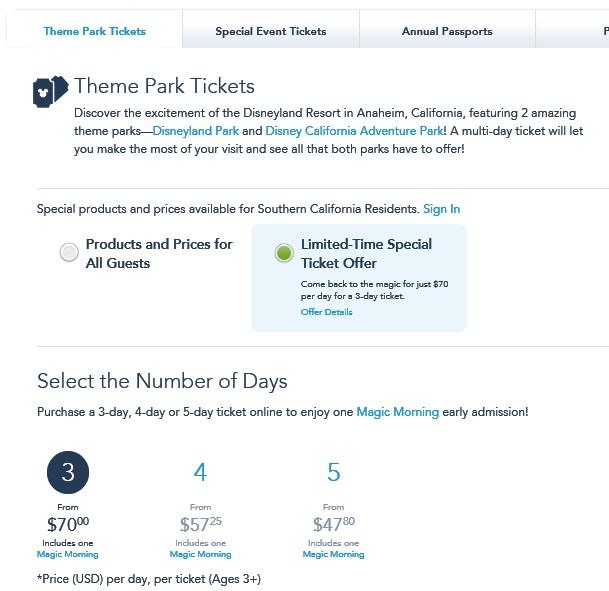Follow the Disneyland Park link
Image resolution: width=609 pixels, height=591 pixels.
[x=195, y=131]
